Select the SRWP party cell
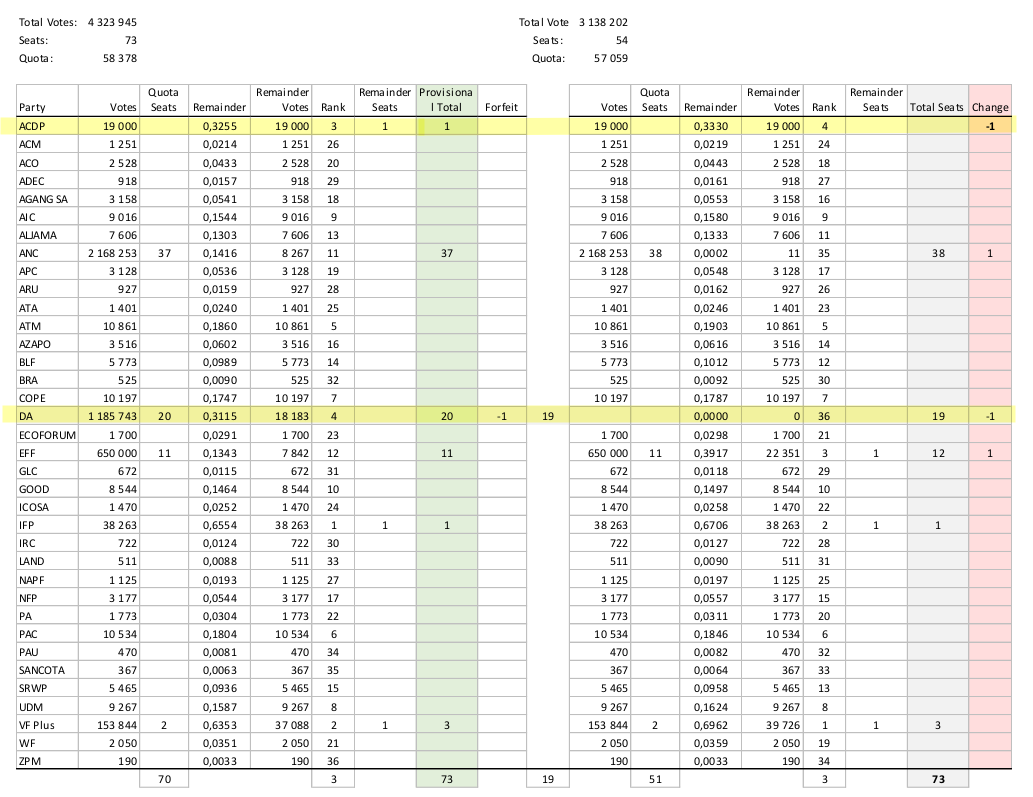This screenshot has width=1033, height=797. click(47, 688)
